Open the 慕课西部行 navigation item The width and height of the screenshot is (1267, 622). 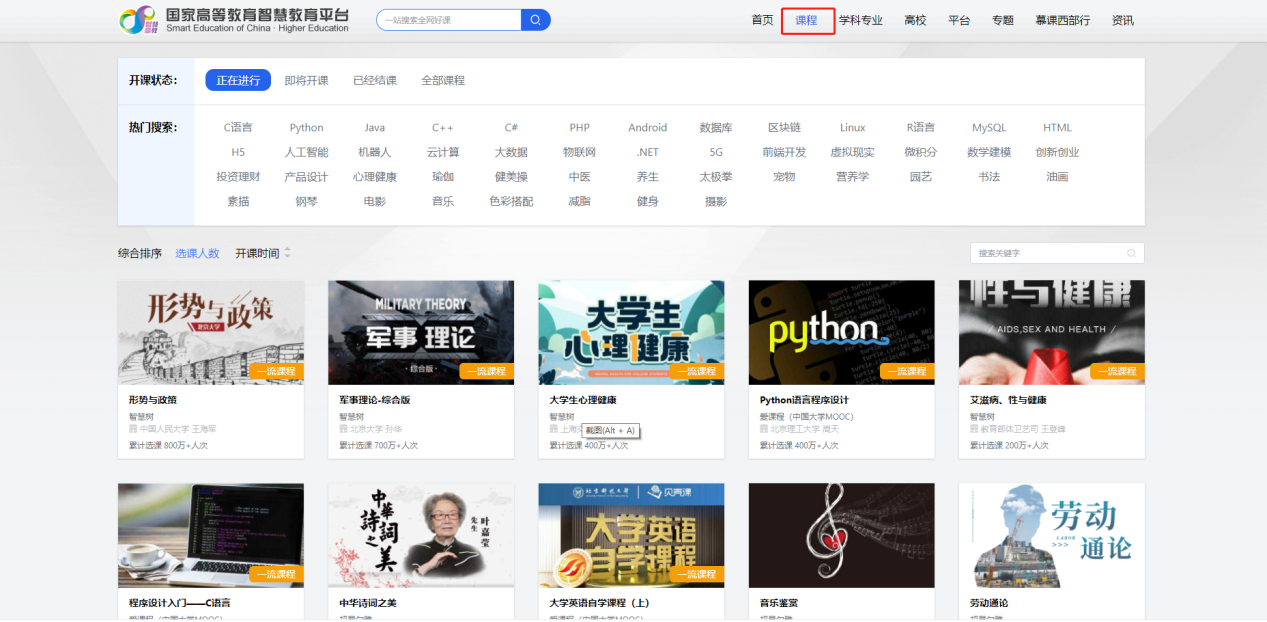tap(1062, 21)
